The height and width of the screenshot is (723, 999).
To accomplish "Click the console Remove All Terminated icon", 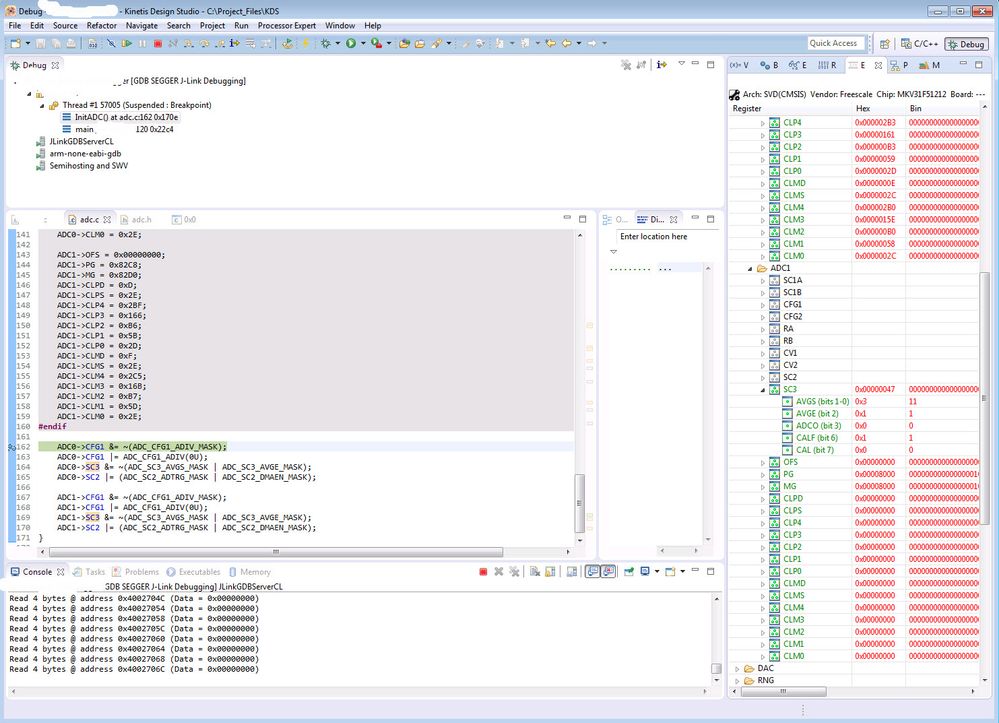I will [x=514, y=572].
